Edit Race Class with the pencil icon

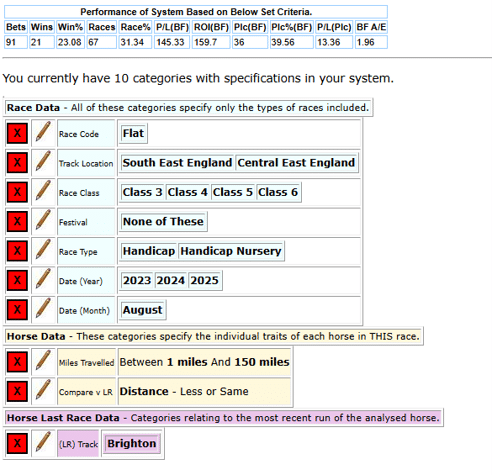click(x=43, y=191)
